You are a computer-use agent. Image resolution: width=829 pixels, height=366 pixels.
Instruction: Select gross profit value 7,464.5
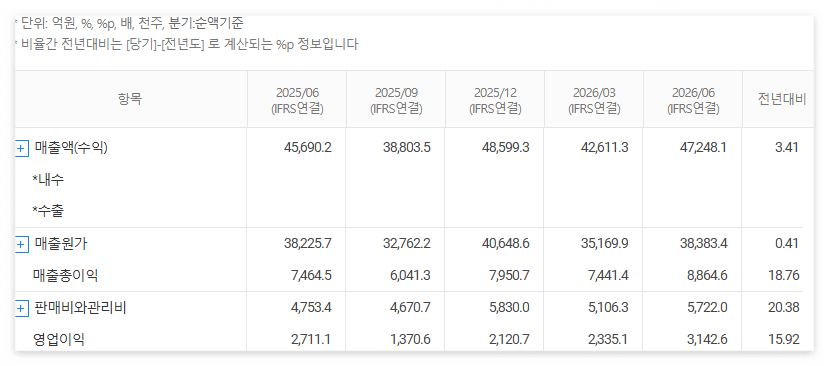point(311,276)
